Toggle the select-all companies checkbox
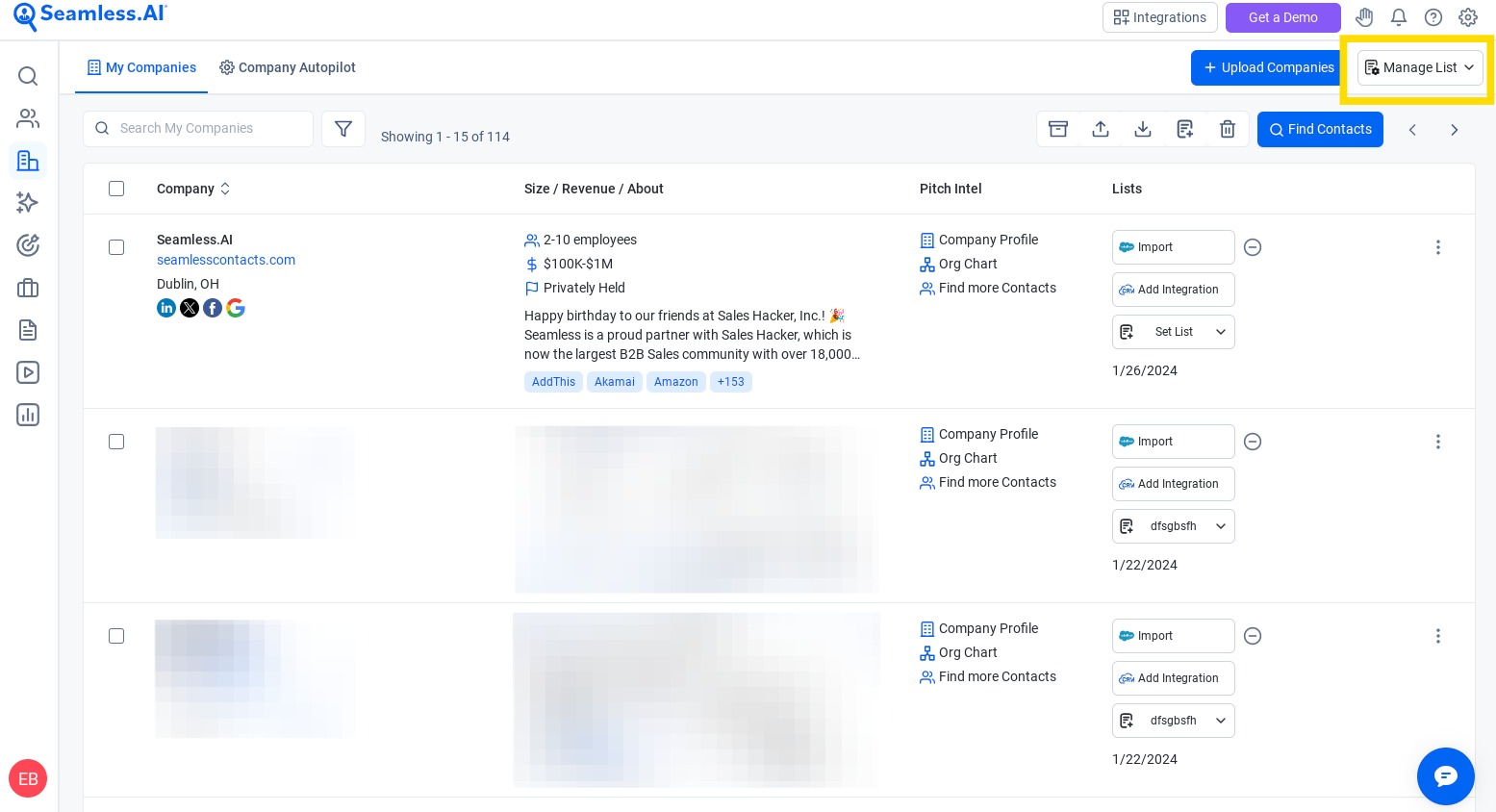Screen dimensions: 1496x812 pos(116,189)
